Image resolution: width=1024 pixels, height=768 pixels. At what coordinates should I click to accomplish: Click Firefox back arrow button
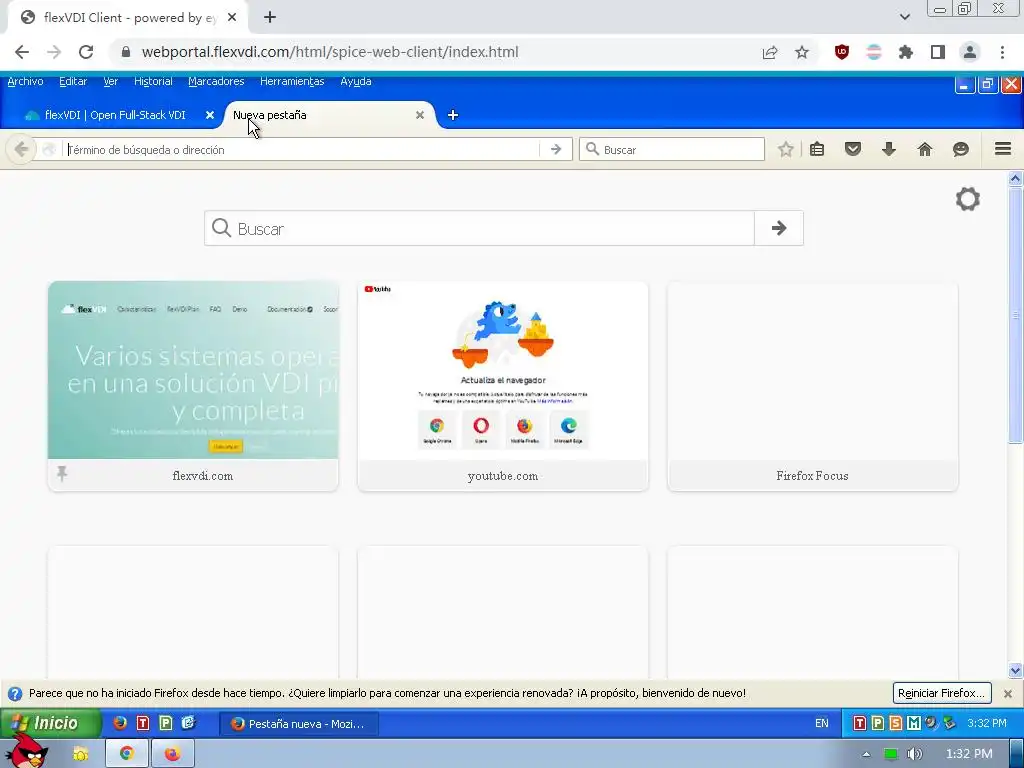click(21, 150)
